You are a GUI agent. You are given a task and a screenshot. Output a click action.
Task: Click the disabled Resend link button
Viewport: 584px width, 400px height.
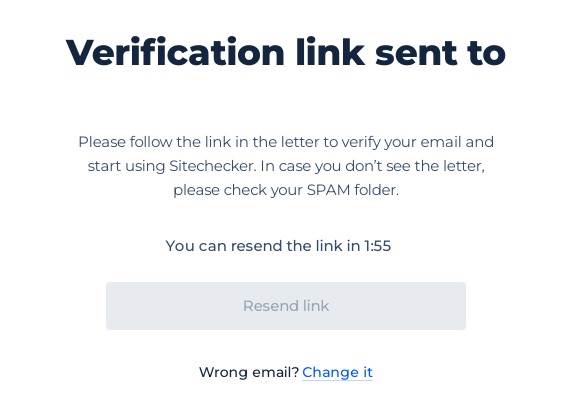tap(286, 306)
